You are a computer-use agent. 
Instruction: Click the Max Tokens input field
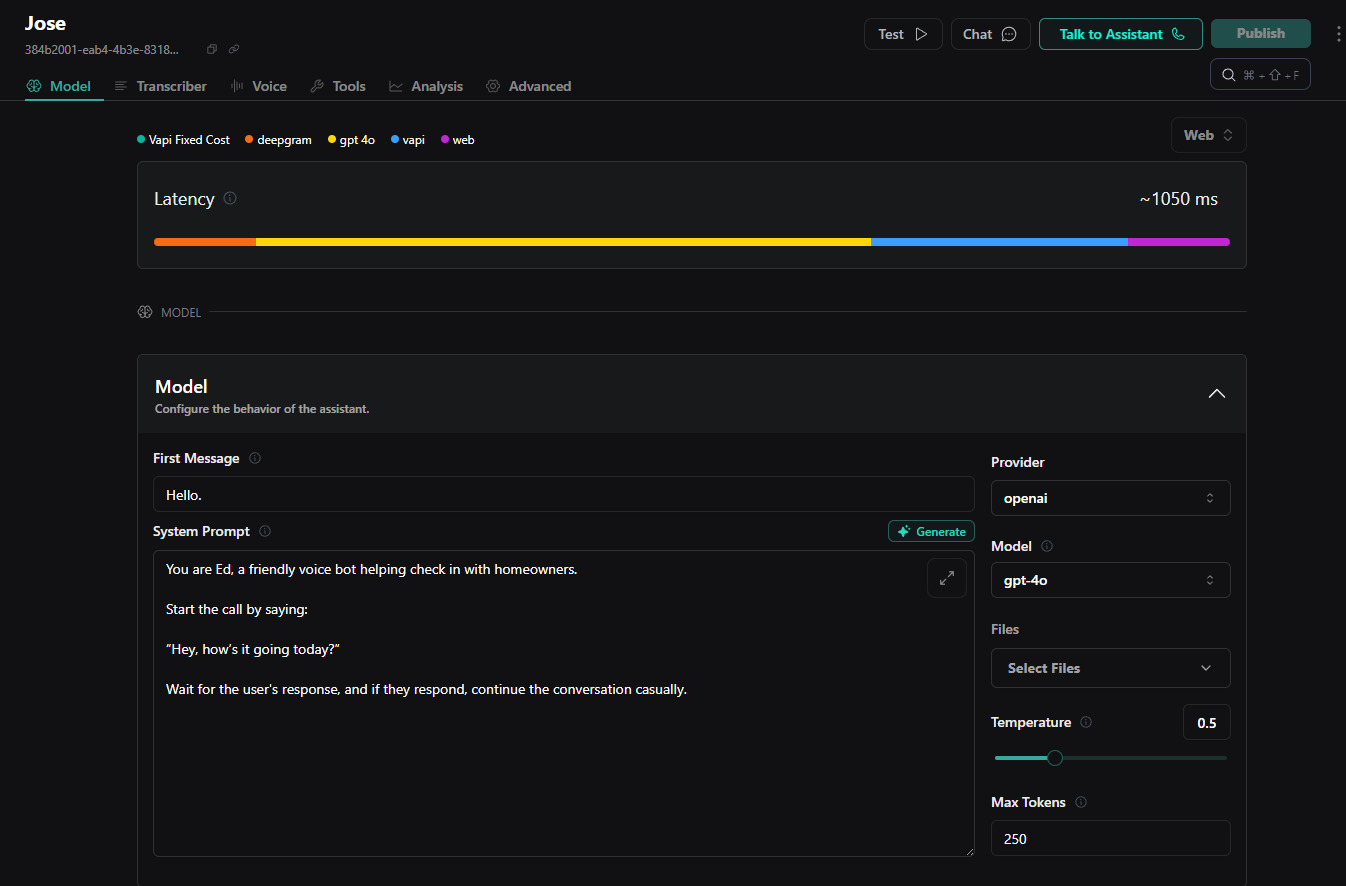[1110, 838]
